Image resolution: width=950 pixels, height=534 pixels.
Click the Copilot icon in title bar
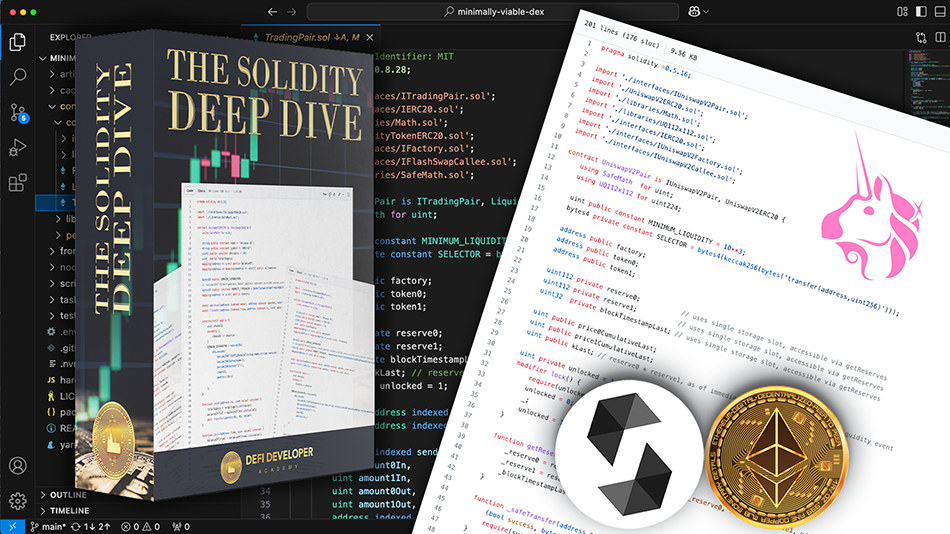coord(694,12)
